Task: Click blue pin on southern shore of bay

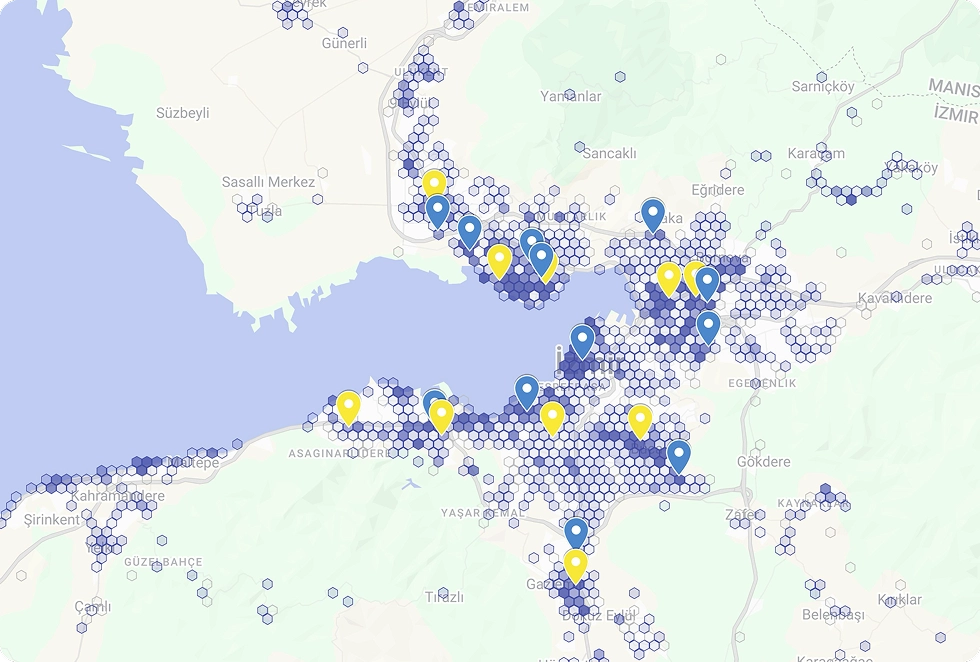Action: [x=527, y=392]
